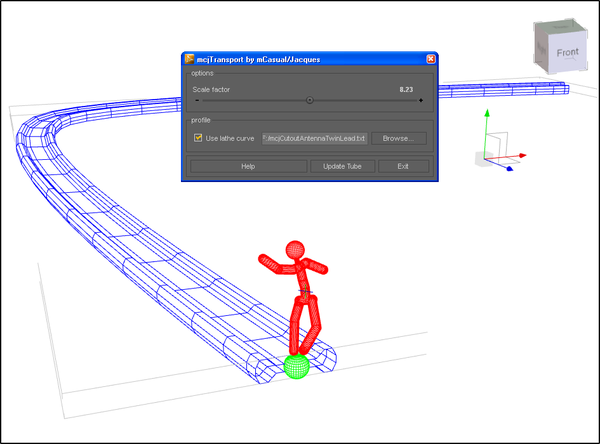Click the Scale factor value 8.23
This screenshot has width=600, height=444.
pyautogui.click(x=406, y=90)
